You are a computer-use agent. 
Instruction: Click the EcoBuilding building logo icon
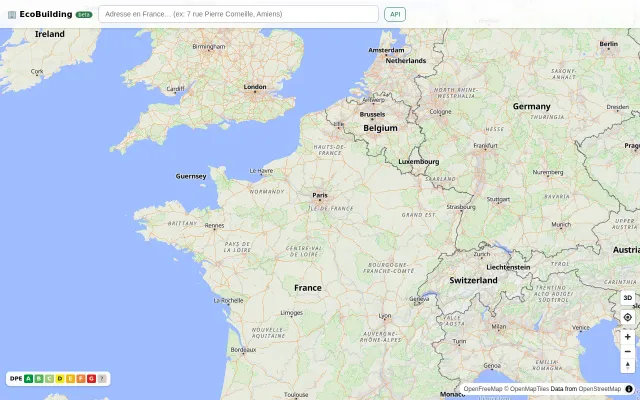(x=12, y=15)
